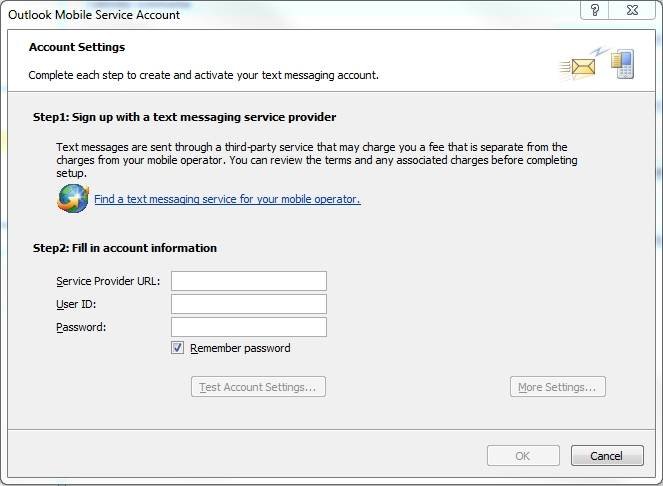Confirm with the OK button
The width and height of the screenshot is (663, 486).
point(523,456)
